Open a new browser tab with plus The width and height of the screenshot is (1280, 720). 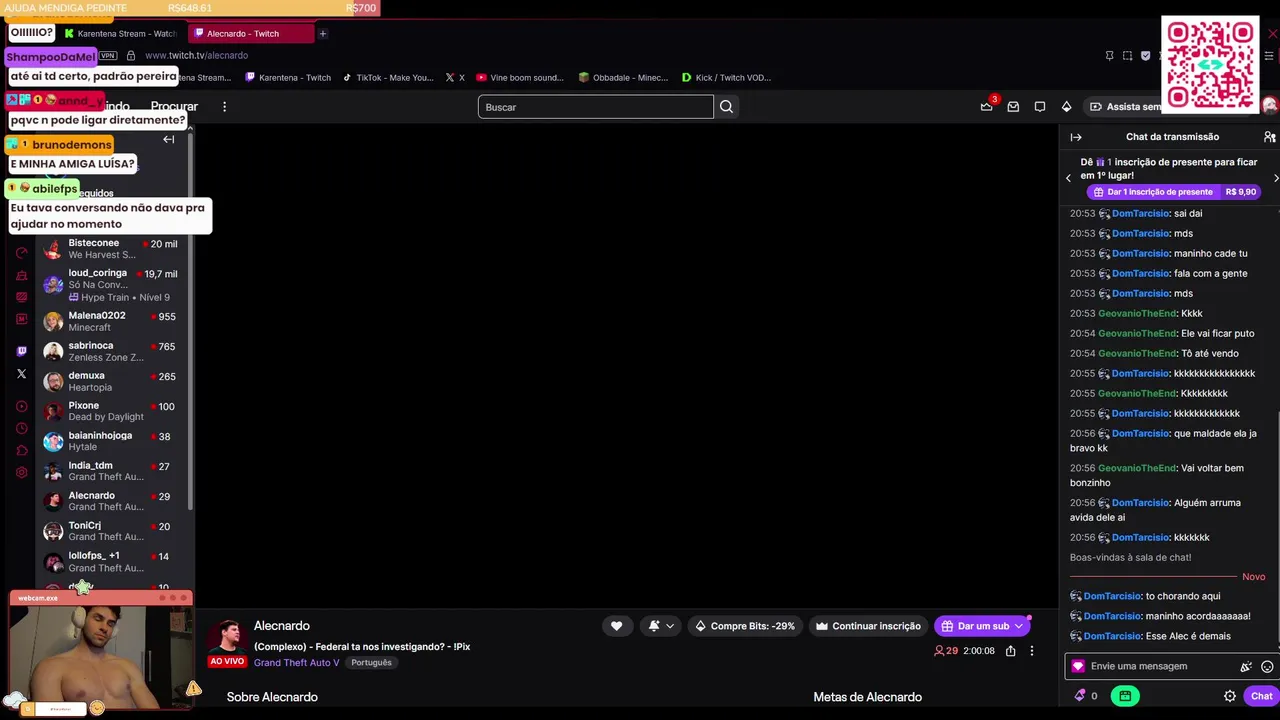tap(322, 34)
